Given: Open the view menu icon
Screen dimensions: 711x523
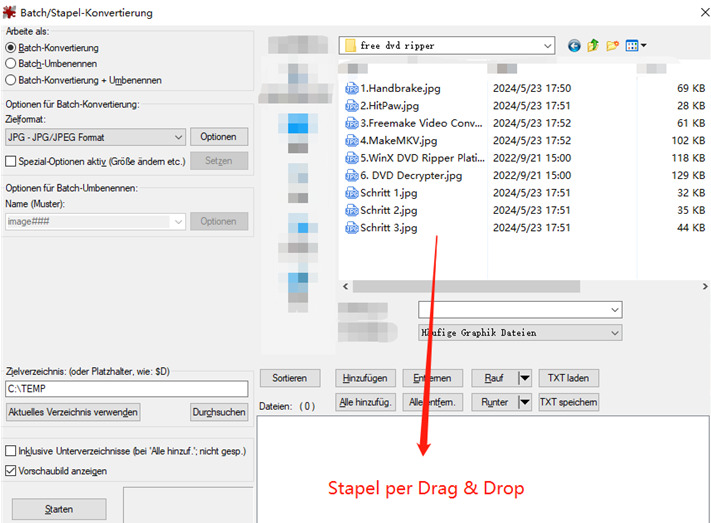Looking at the screenshot, I should pos(636,45).
